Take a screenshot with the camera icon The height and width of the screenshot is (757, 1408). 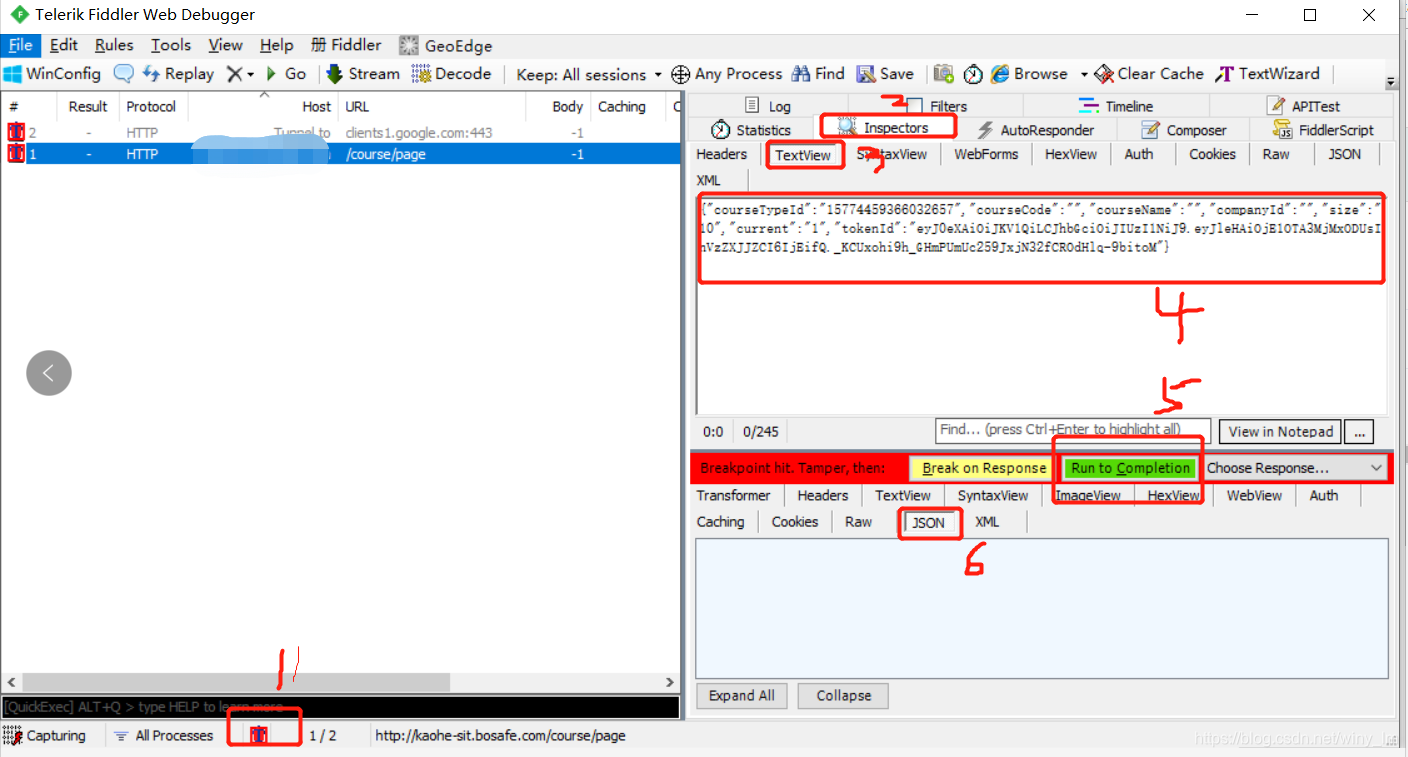(x=943, y=74)
